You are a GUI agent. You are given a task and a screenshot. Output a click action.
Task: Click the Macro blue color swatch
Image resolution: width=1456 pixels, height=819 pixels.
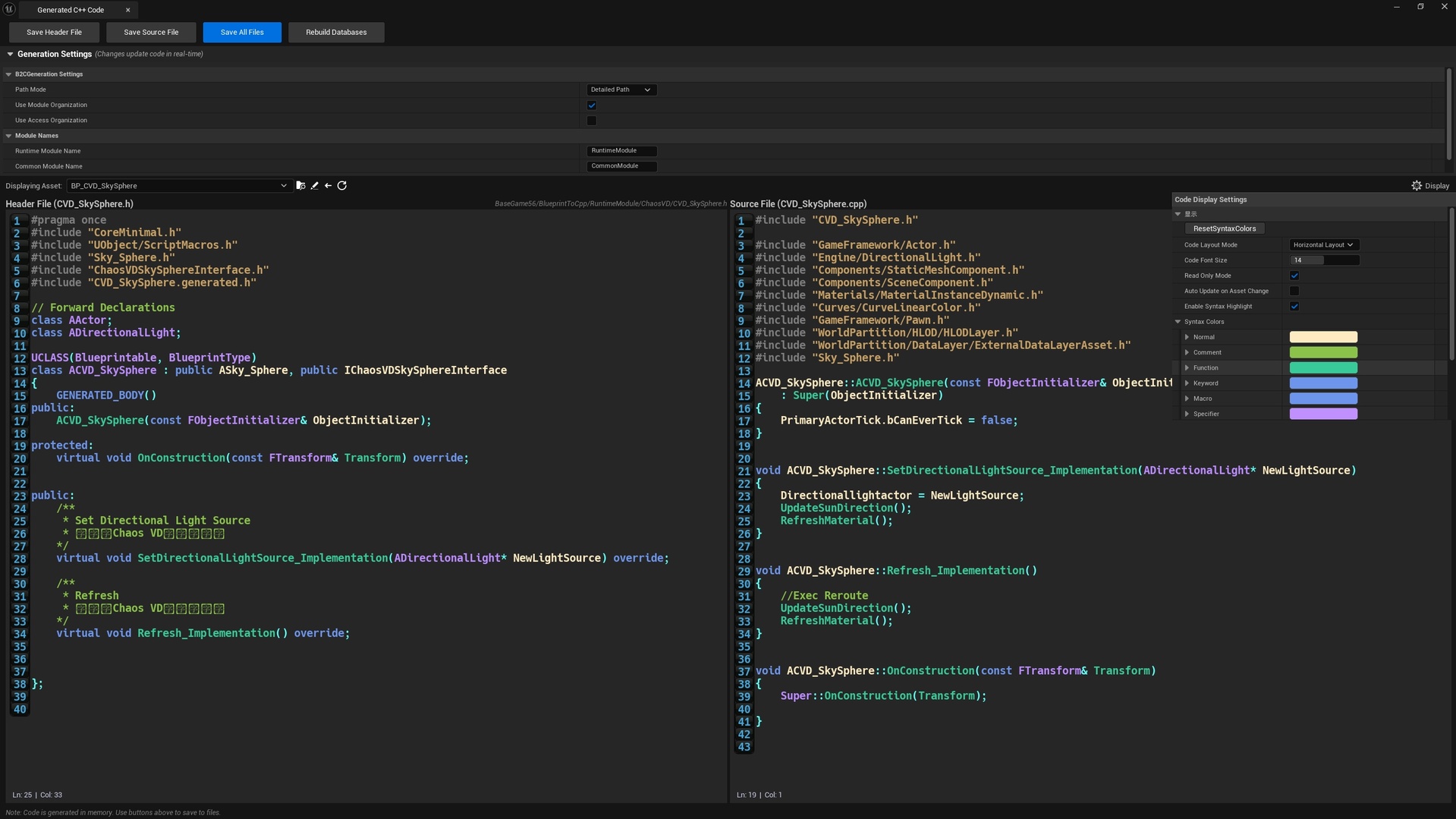(x=1323, y=398)
